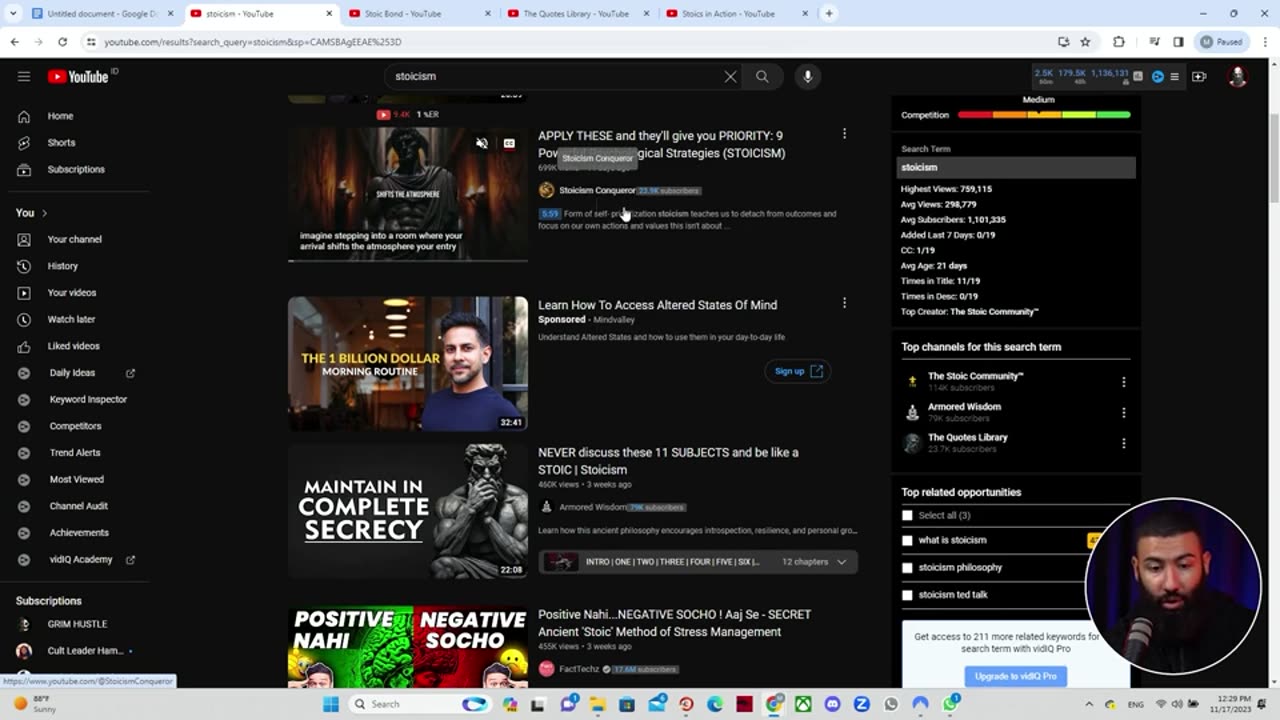The image size is (1280, 720).
Task: Switch to the Stoic Bond YouTube tab
Action: [x=420, y=14]
